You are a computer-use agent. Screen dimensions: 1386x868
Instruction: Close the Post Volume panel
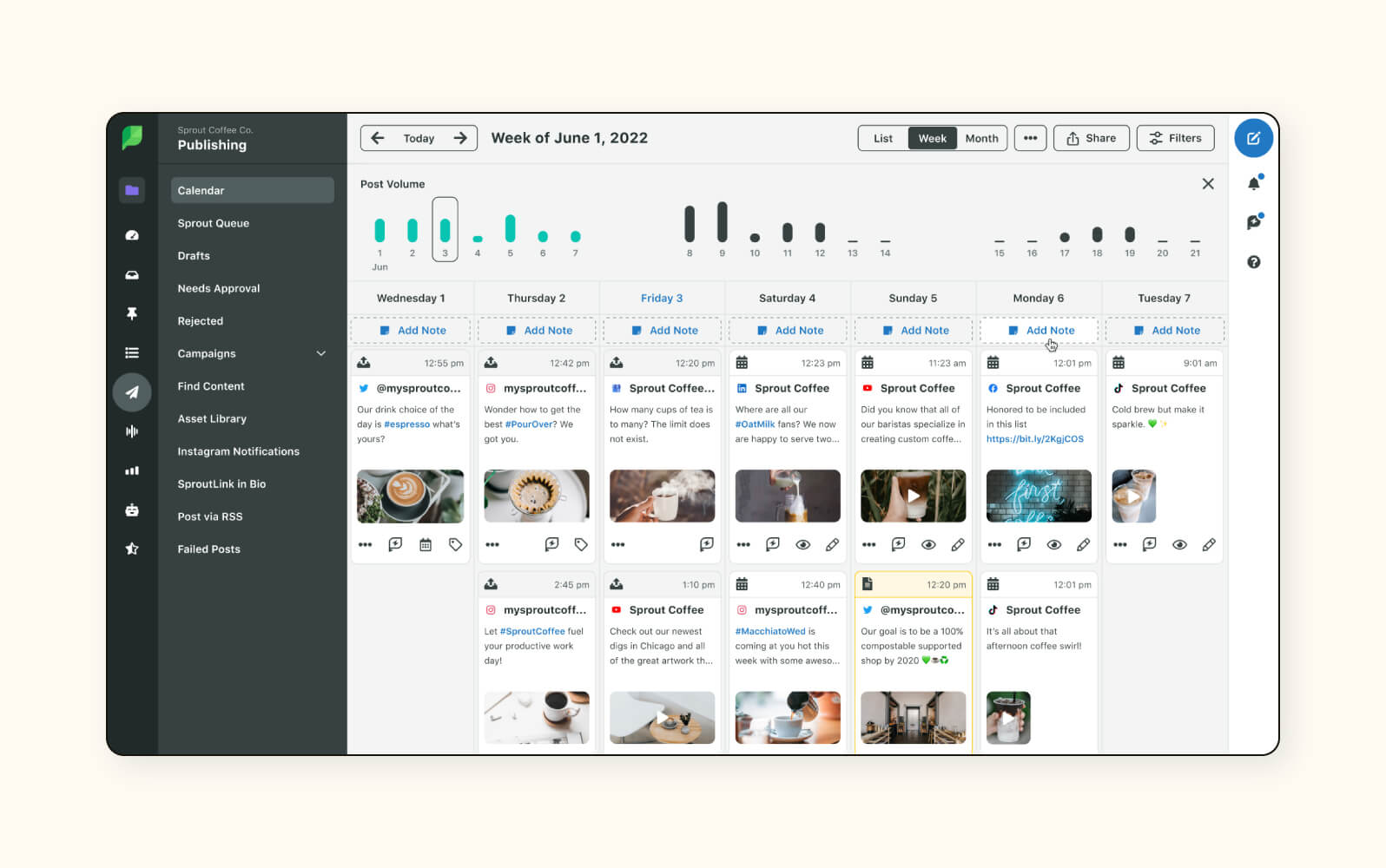(x=1208, y=184)
